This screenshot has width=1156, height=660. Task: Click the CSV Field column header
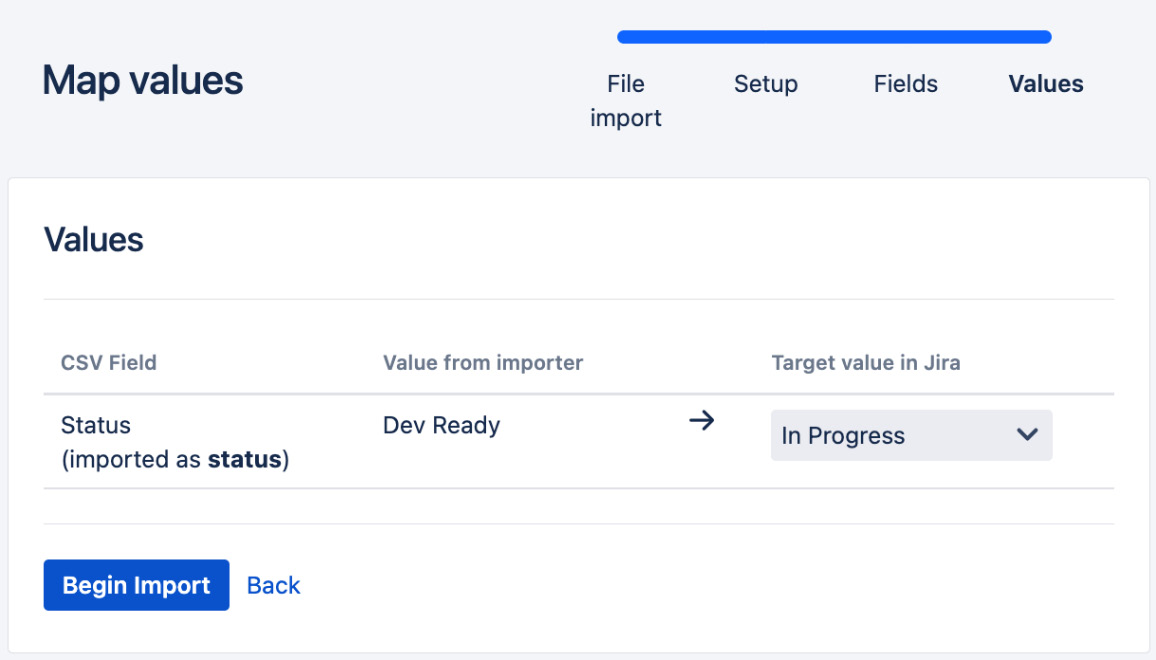[x=108, y=363]
